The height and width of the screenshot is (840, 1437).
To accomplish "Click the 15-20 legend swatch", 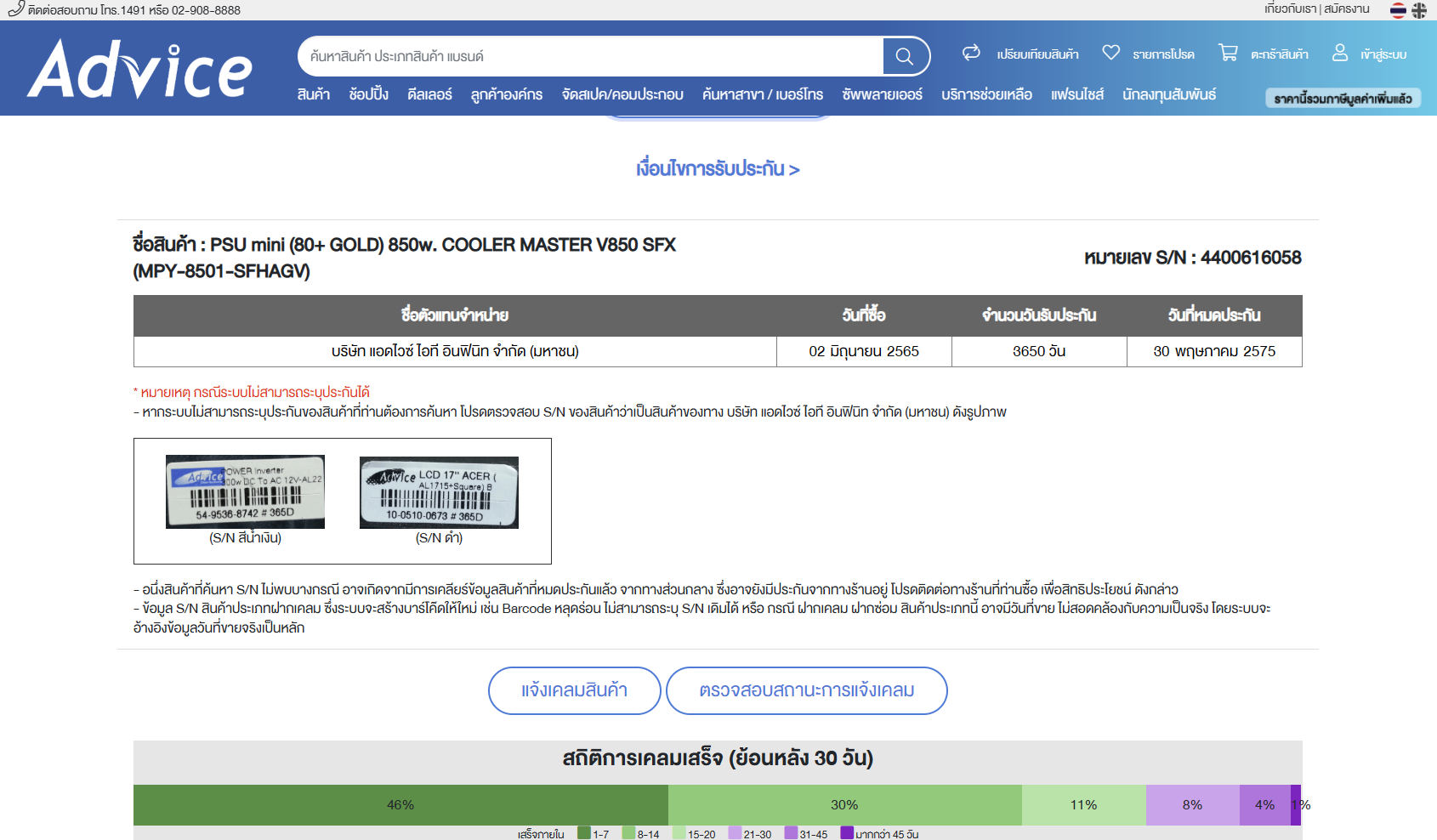I will 679,833.
